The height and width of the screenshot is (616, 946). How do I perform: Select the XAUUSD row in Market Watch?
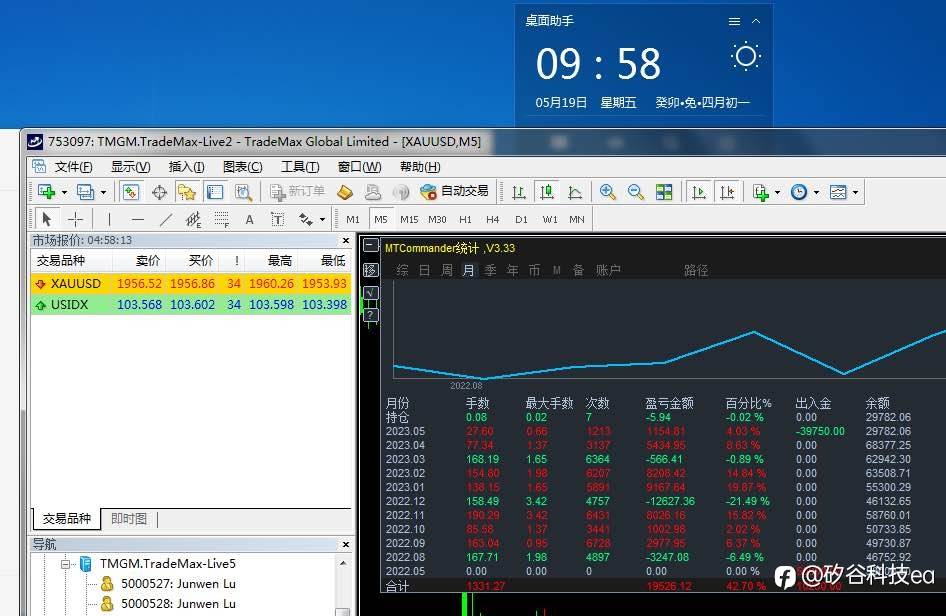point(191,284)
